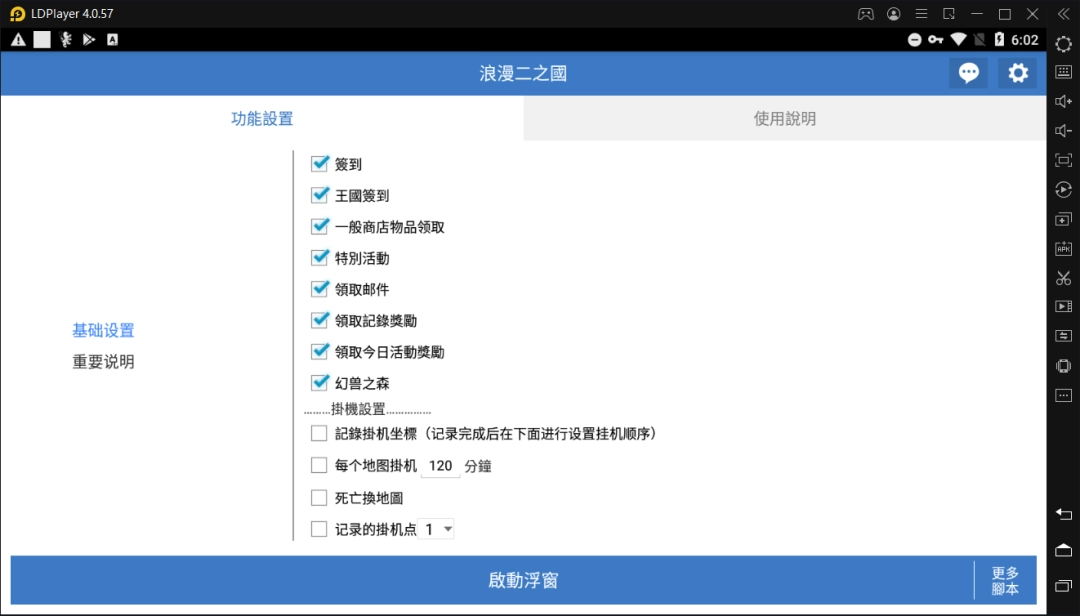1080x616 pixels.
Task: Click the LDPlayer logo in title bar
Action: pyautogui.click(x=17, y=14)
